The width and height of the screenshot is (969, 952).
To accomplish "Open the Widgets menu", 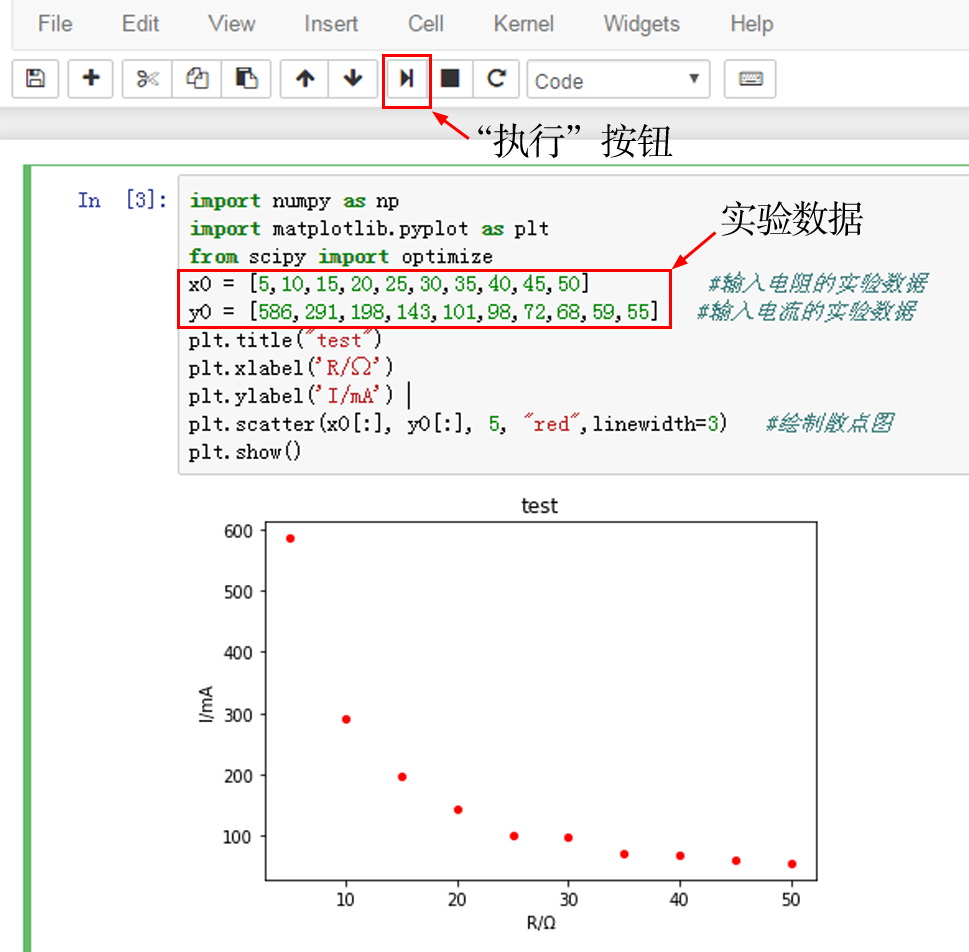I will (641, 24).
